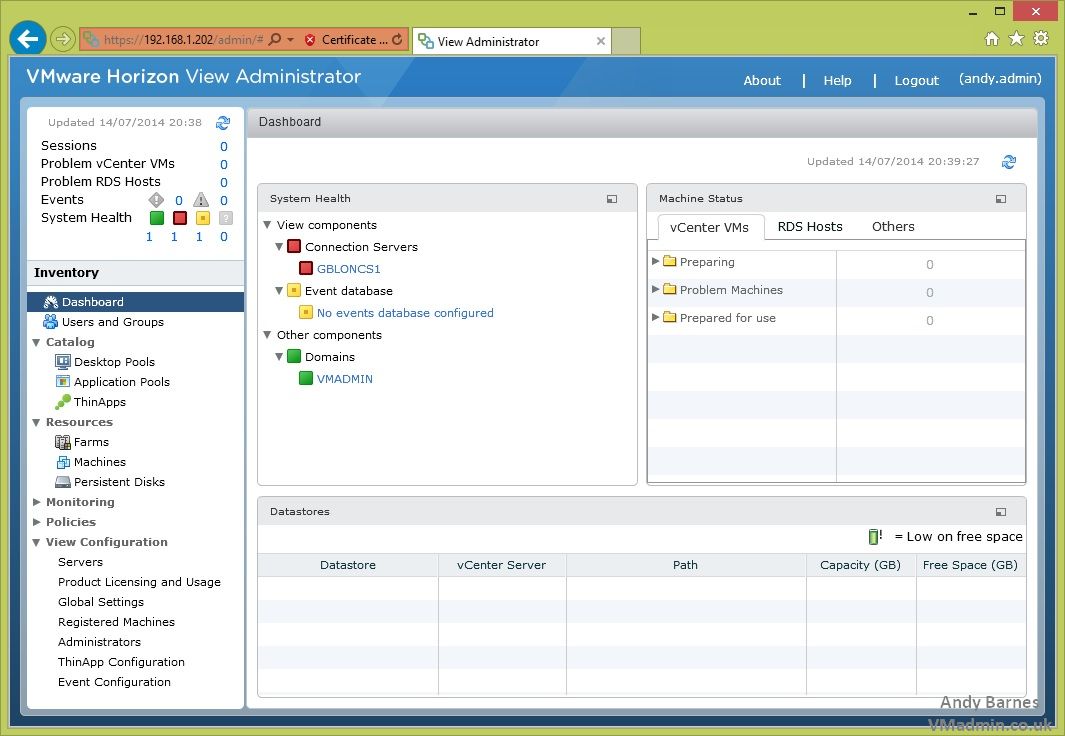
Task: Select Dashboard in the Inventory list
Action: [136, 302]
